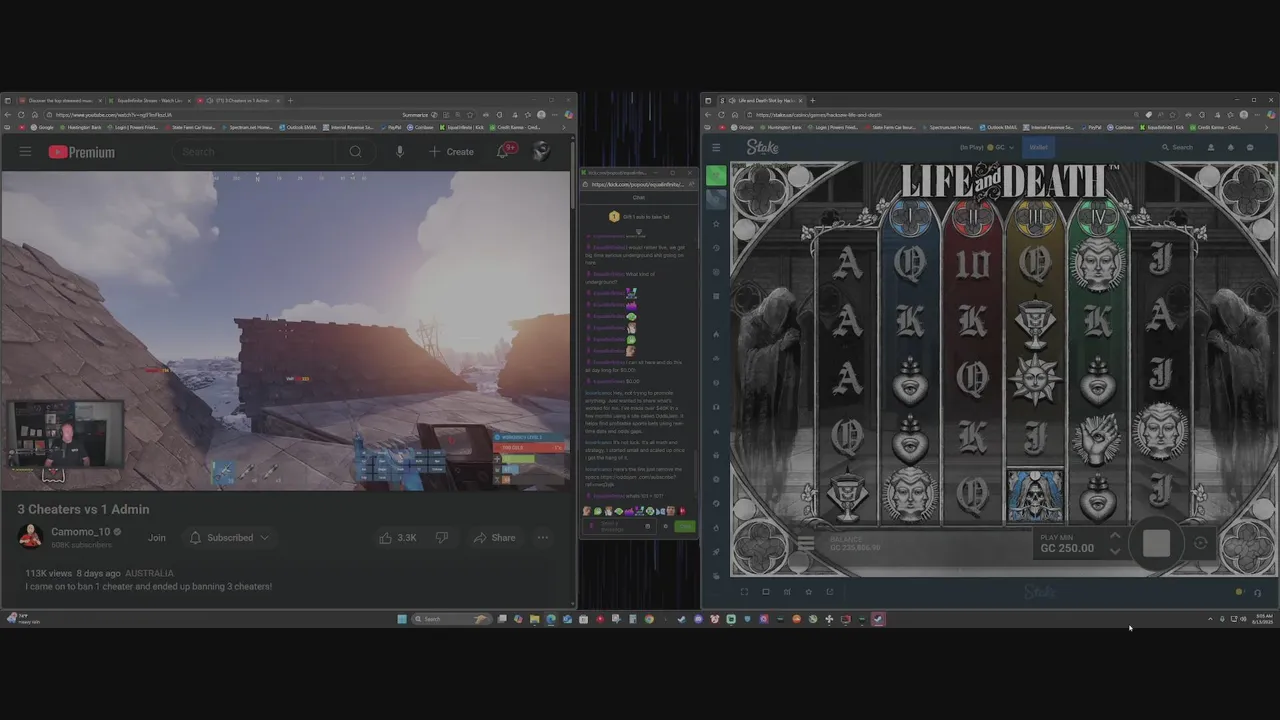Image resolution: width=1280 pixels, height=720 pixels.
Task: Open the Stake Wallet button
Action: pyautogui.click(x=1039, y=147)
